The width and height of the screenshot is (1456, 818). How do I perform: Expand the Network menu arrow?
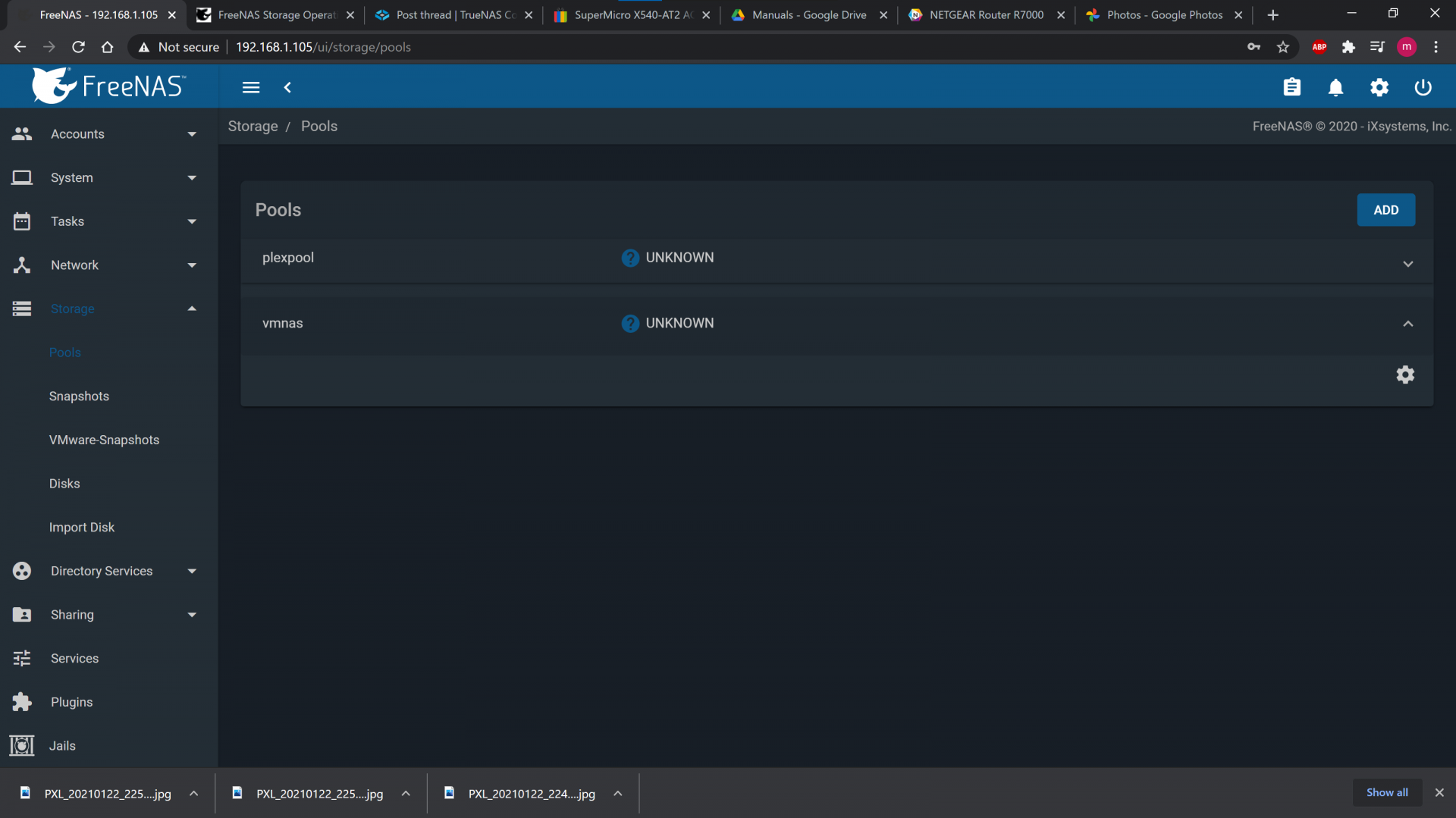point(192,265)
